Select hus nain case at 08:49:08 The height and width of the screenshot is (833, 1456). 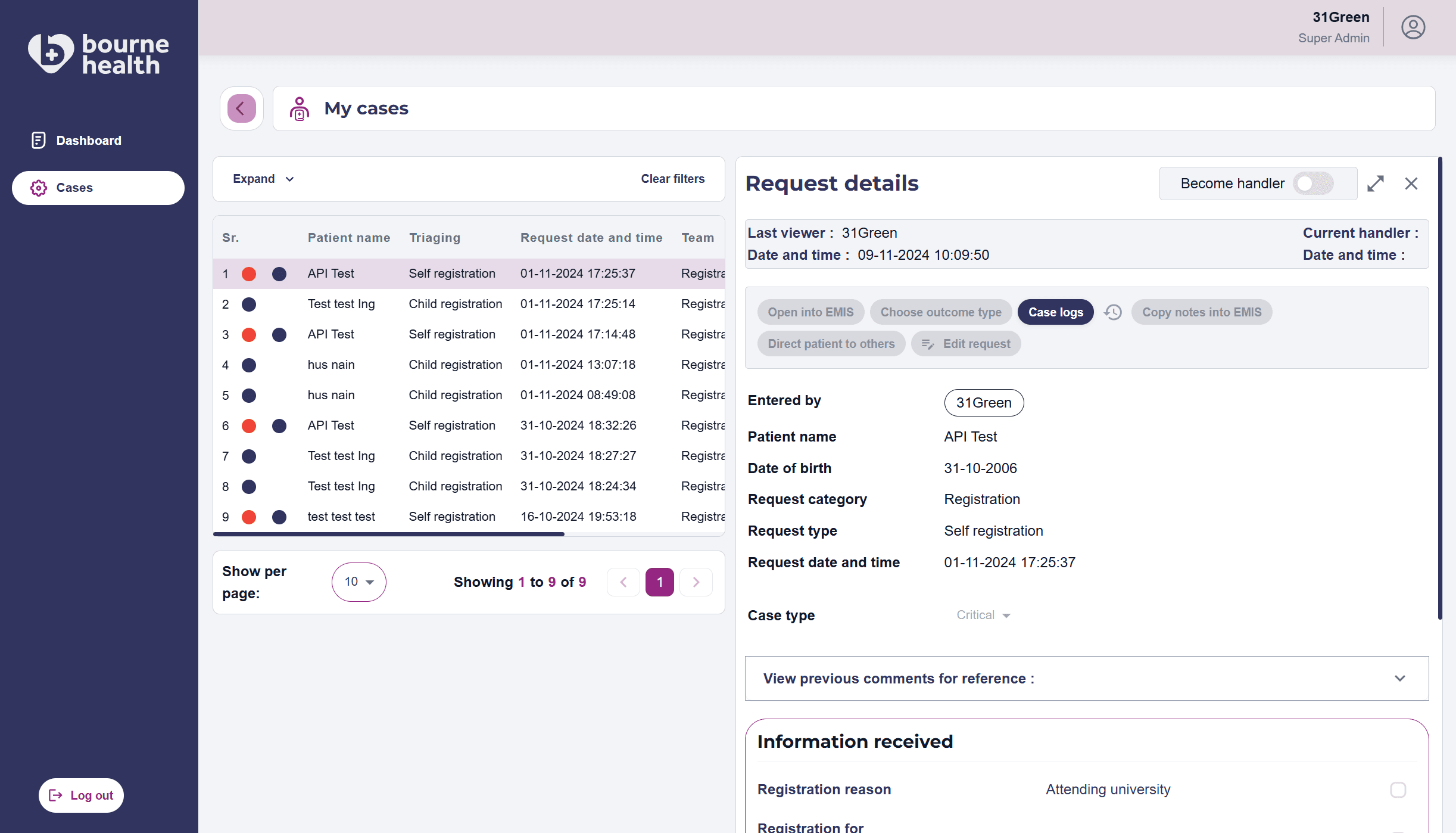click(x=469, y=396)
